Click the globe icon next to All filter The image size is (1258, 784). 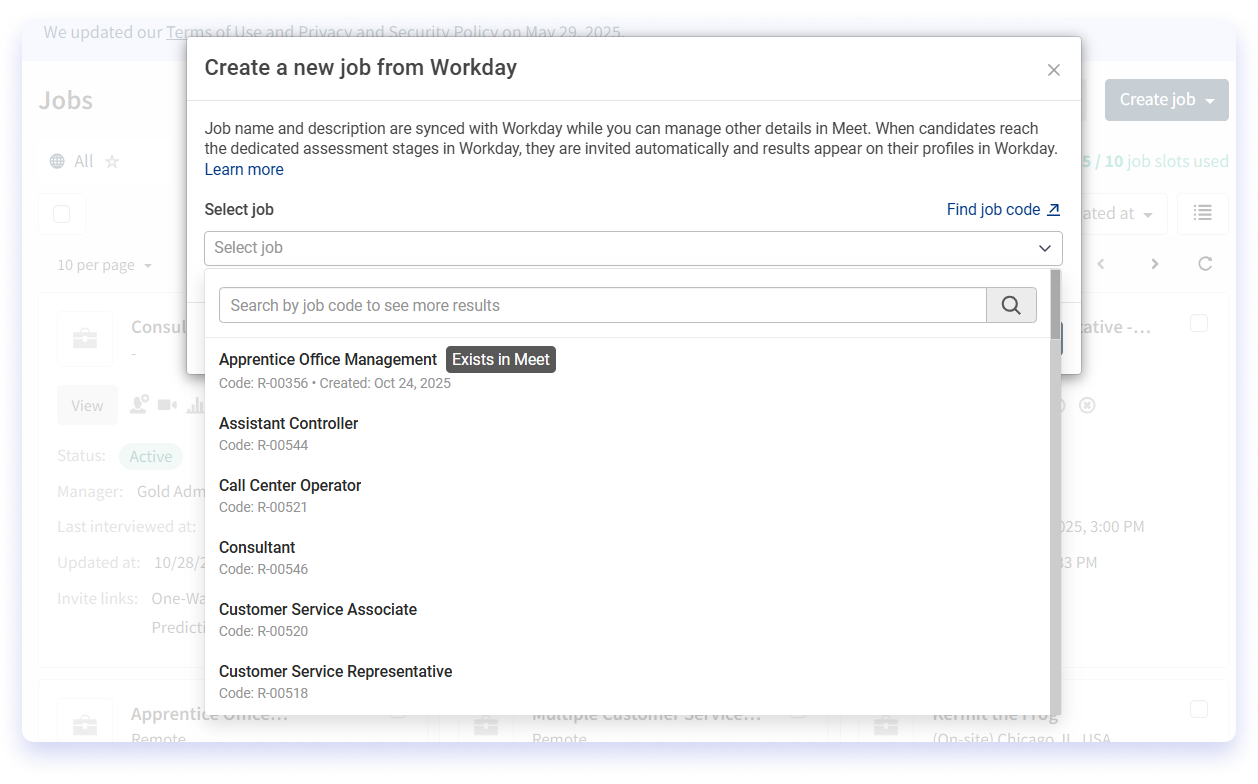57,160
